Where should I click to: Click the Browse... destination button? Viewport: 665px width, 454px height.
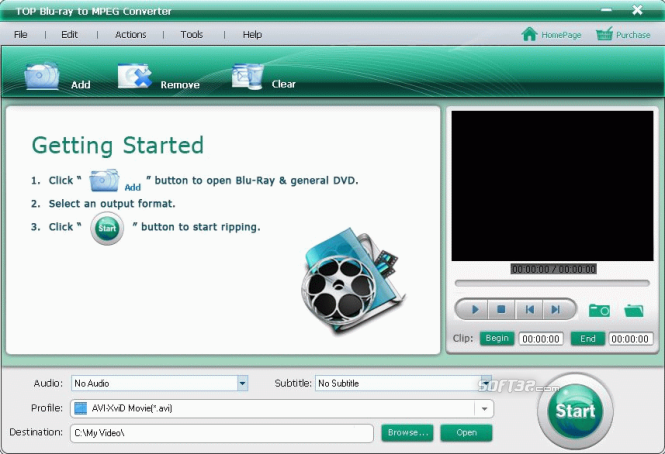408,433
